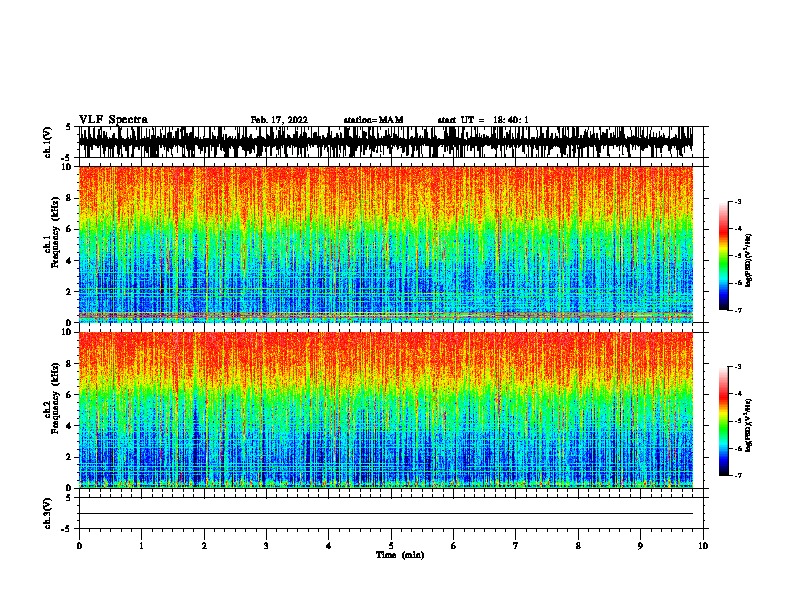
Task: Click the ch.1 voltage waveform strip
Action: 386,142
